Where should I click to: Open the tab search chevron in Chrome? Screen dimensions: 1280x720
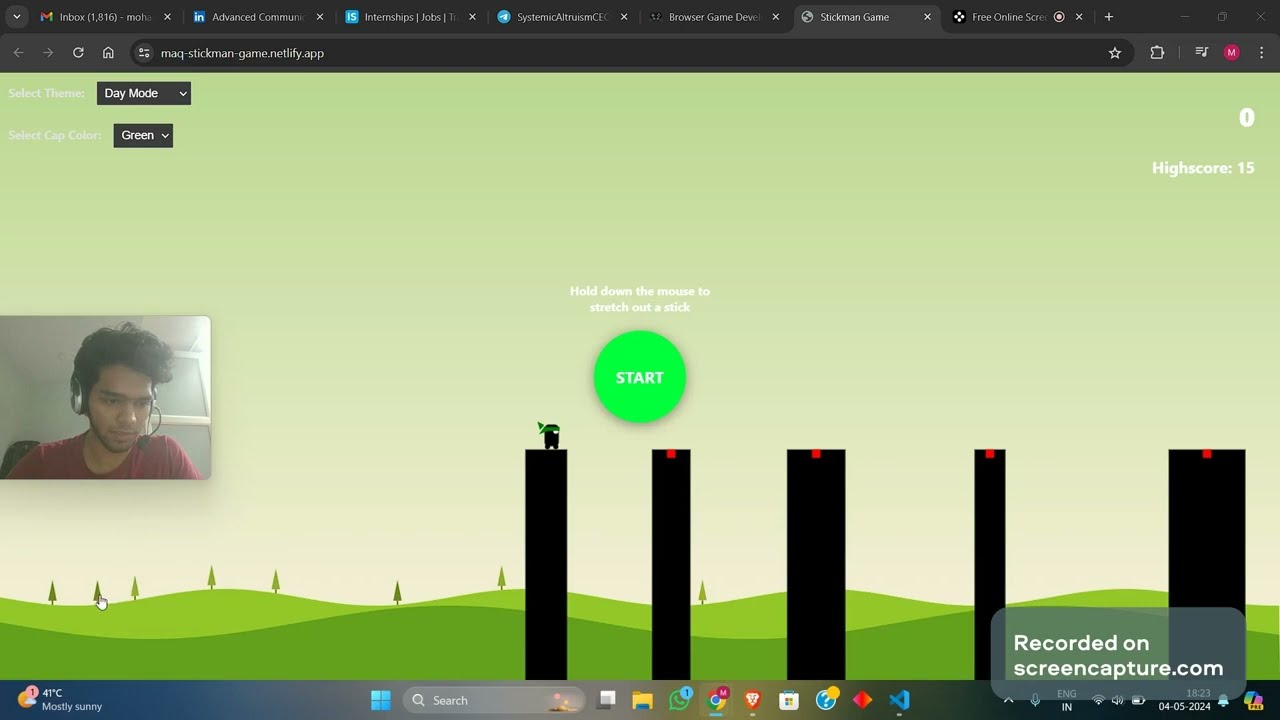[x=17, y=17]
